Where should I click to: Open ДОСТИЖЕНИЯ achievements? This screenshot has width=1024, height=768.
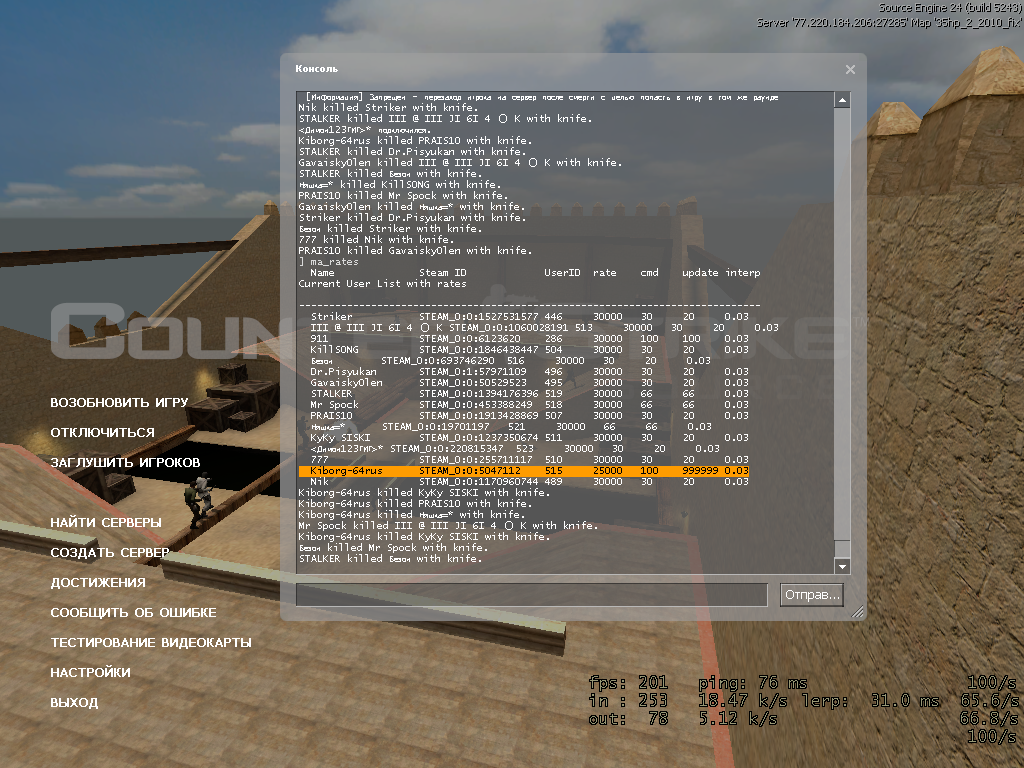98,583
